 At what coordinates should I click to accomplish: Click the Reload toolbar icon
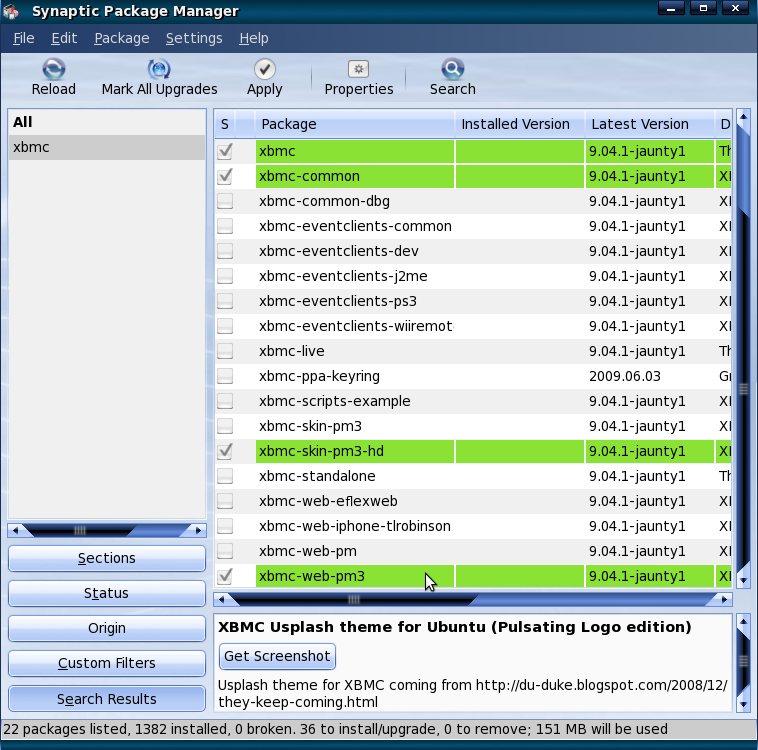54,69
